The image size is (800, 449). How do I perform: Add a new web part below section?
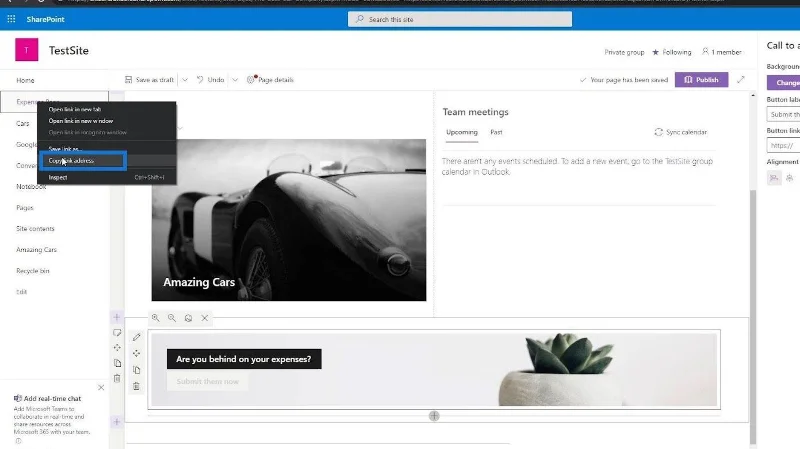click(434, 416)
